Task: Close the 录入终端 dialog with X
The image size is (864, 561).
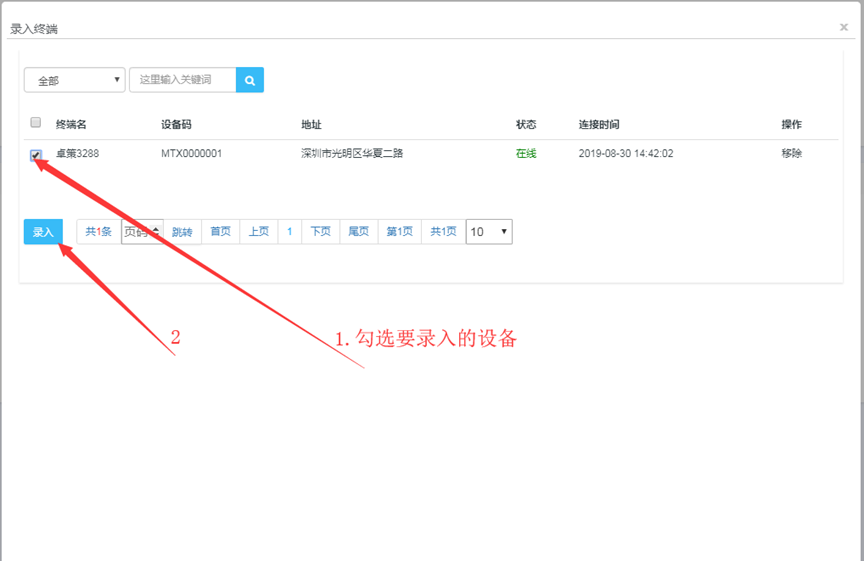Action: tap(844, 27)
